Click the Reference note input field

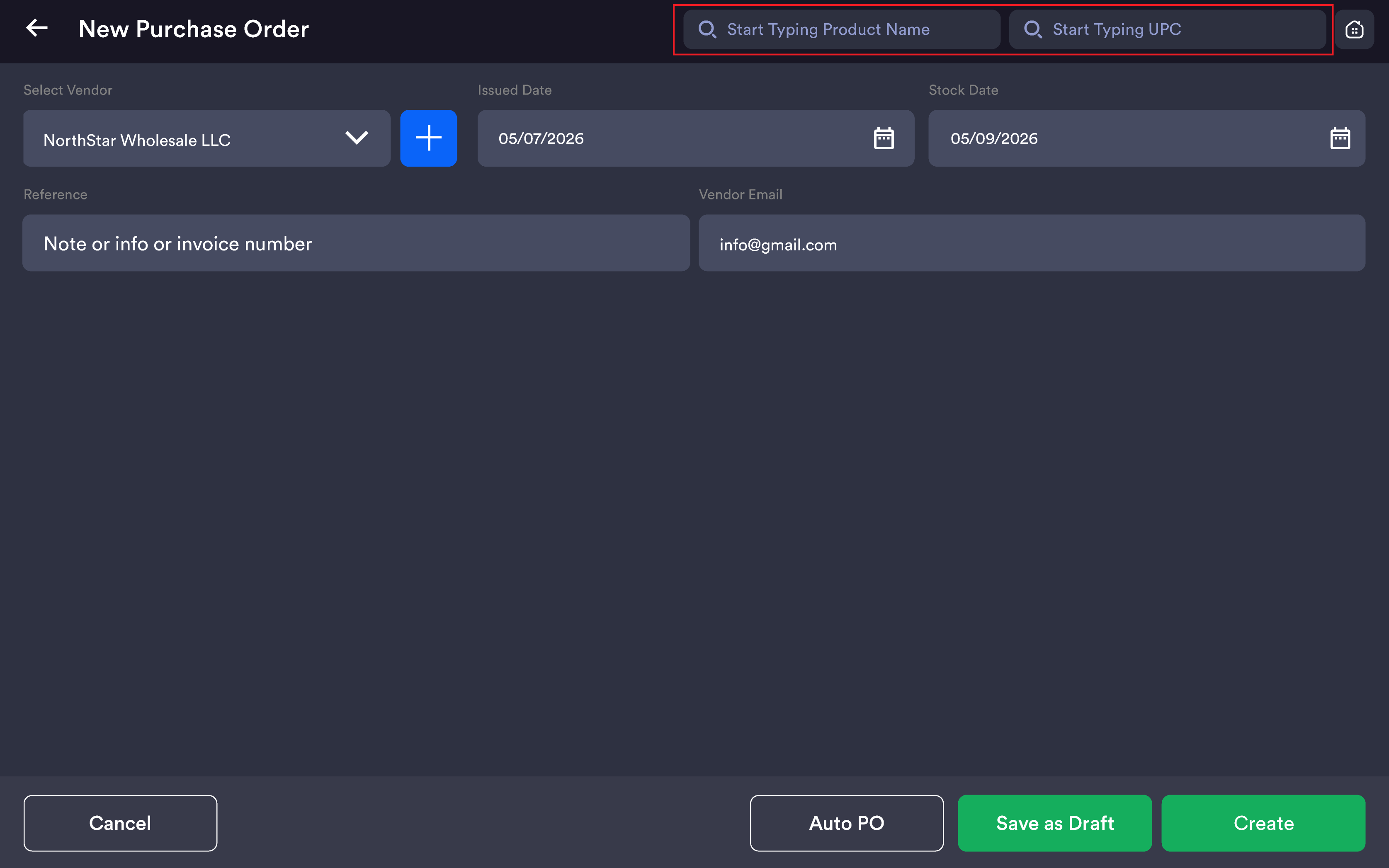(x=356, y=243)
